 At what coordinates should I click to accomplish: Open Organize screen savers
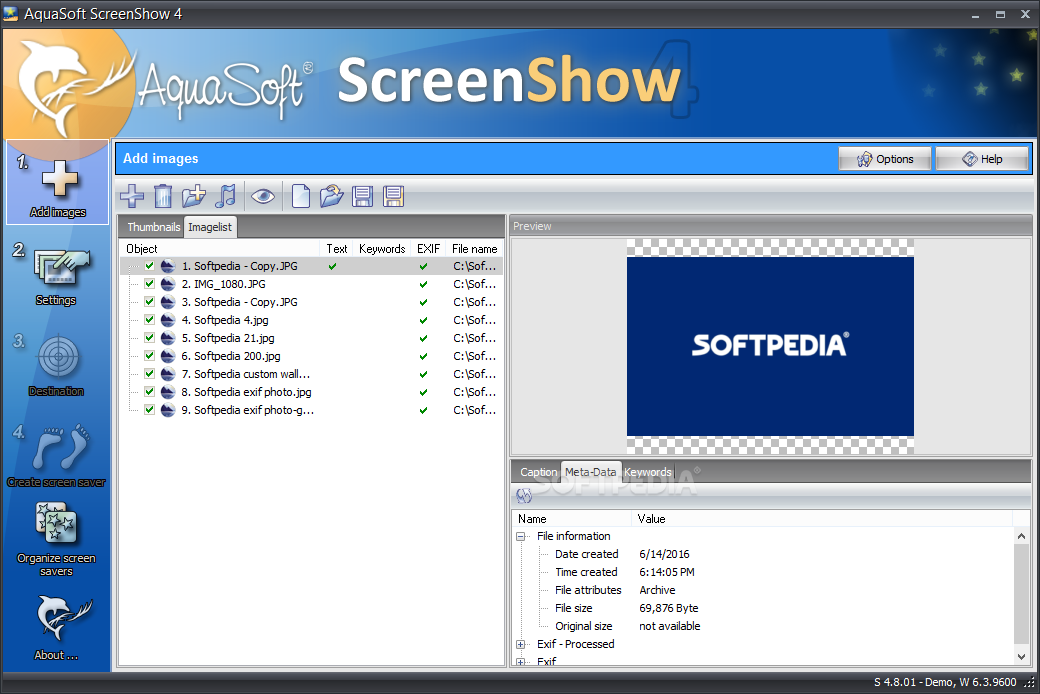click(x=56, y=539)
